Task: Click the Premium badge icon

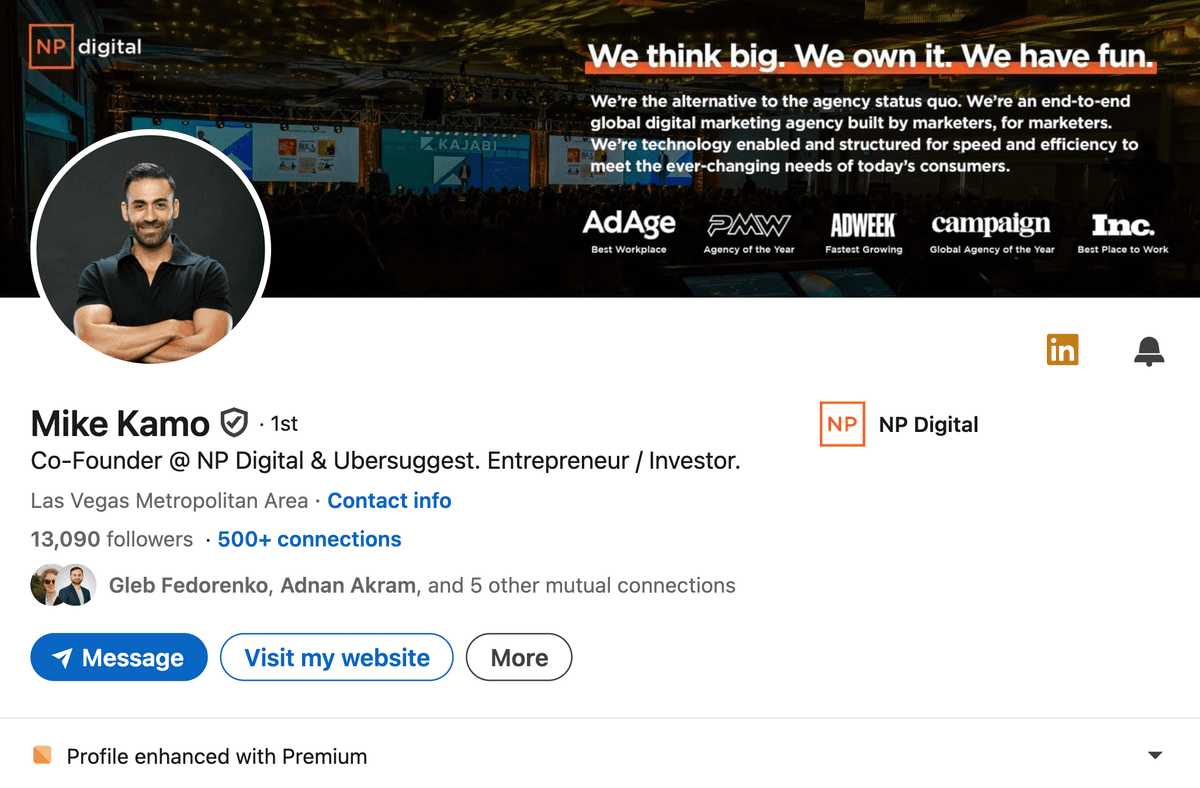Action: point(41,756)
